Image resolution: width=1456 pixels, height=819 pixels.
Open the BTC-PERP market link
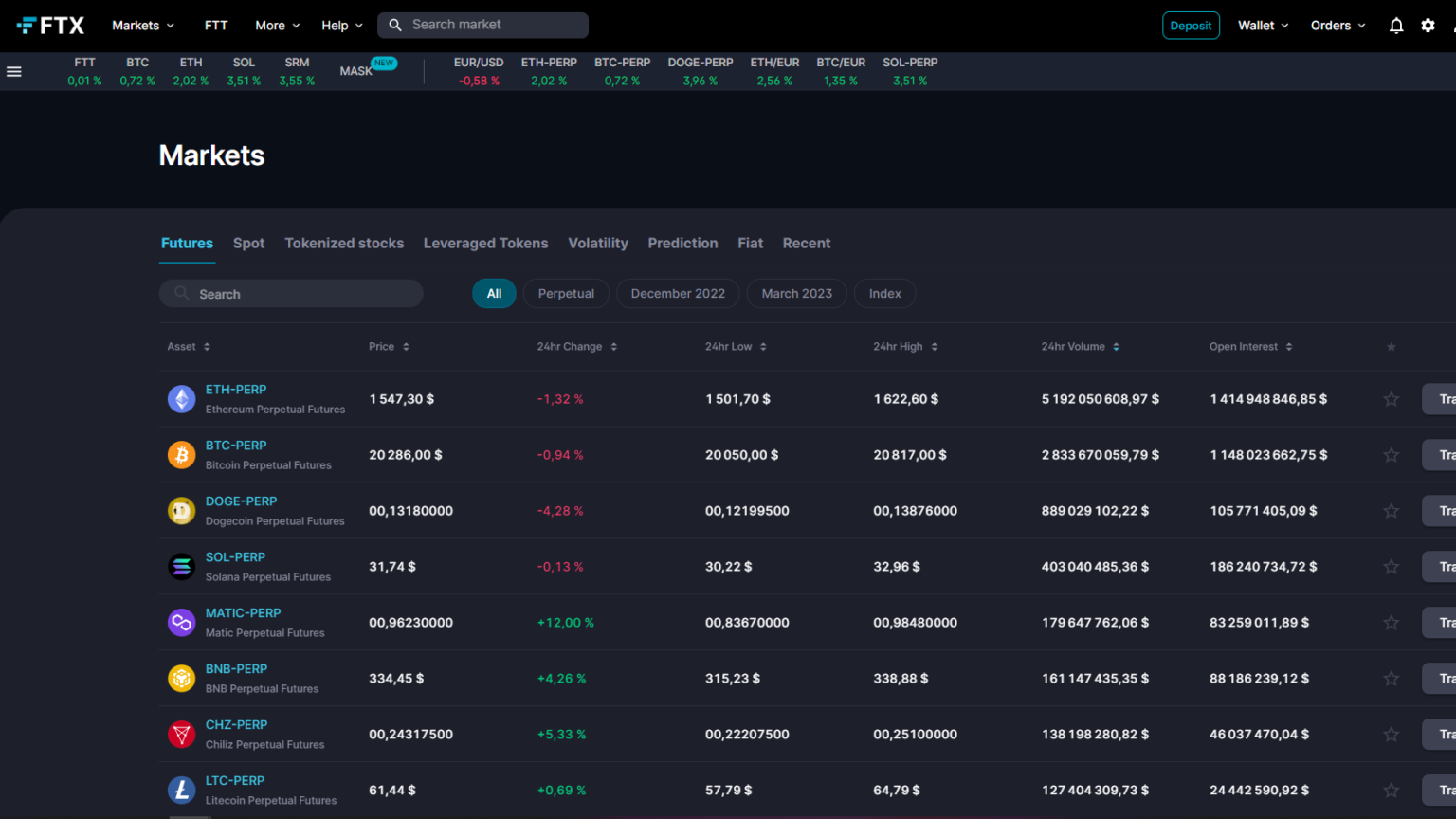(236, 445)
